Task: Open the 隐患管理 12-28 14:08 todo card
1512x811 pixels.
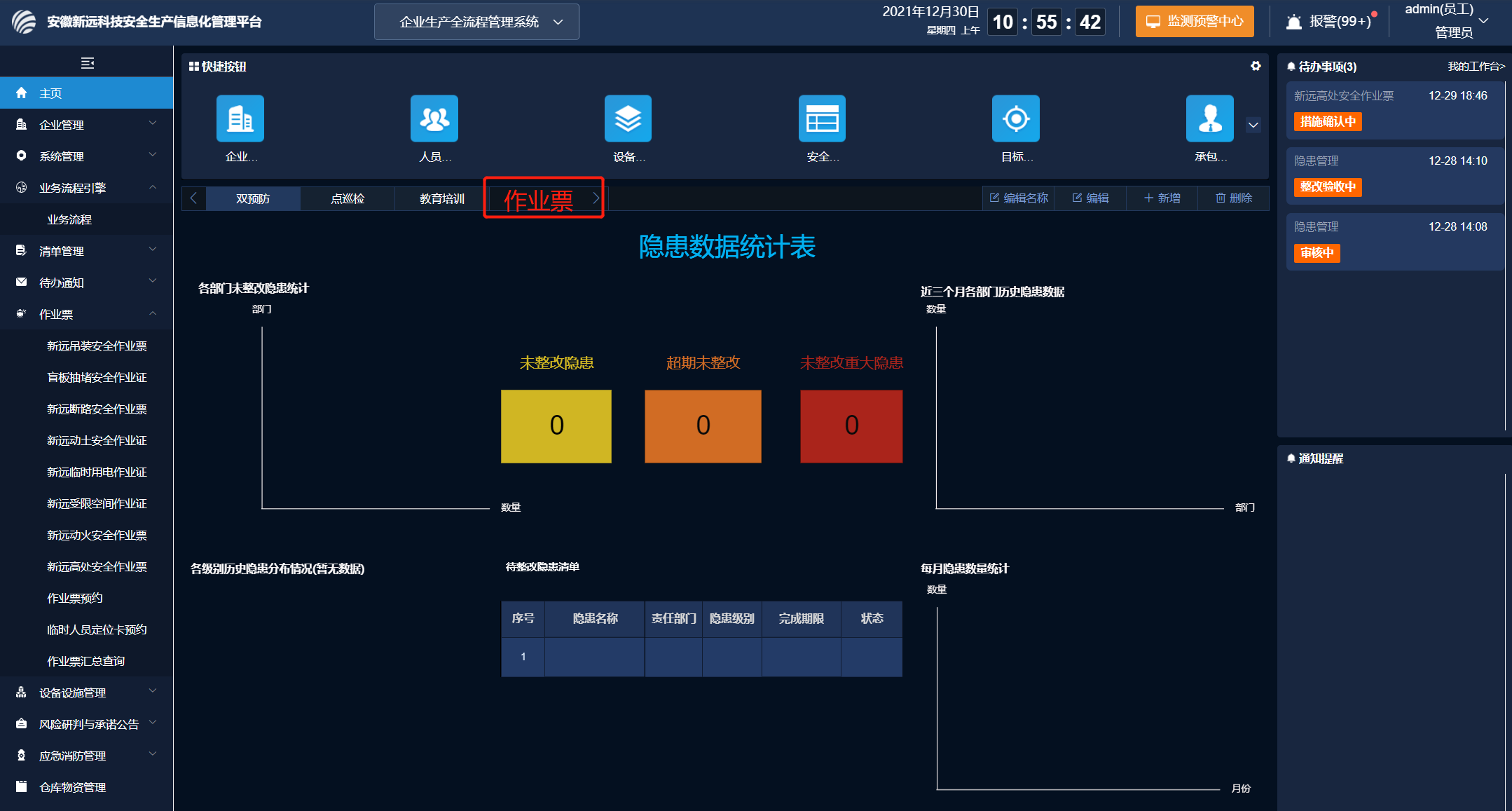Action: click(1394, 242)
